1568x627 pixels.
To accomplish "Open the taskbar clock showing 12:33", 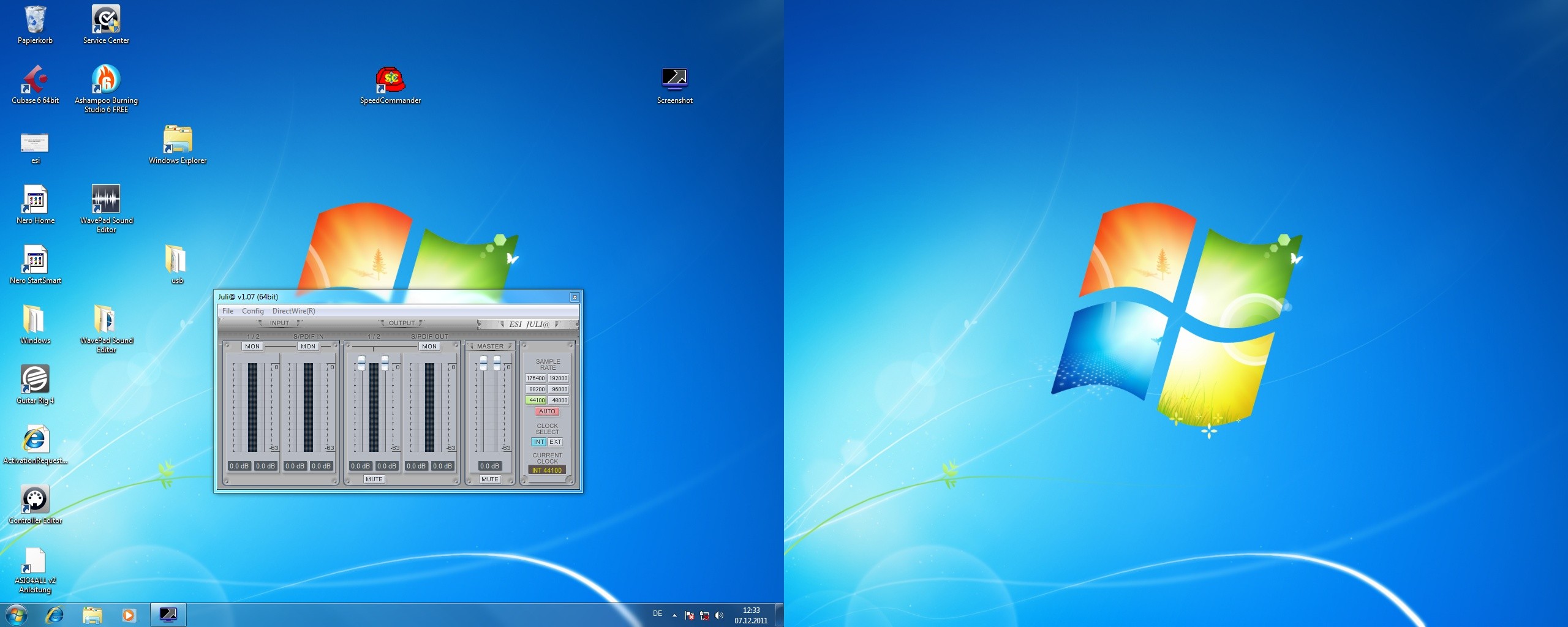I will coord(751,615).
